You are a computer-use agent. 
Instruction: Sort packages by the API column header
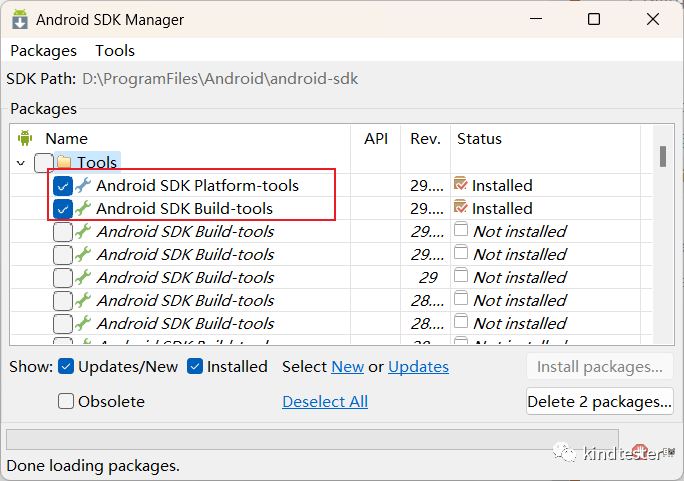pos(376,139)
